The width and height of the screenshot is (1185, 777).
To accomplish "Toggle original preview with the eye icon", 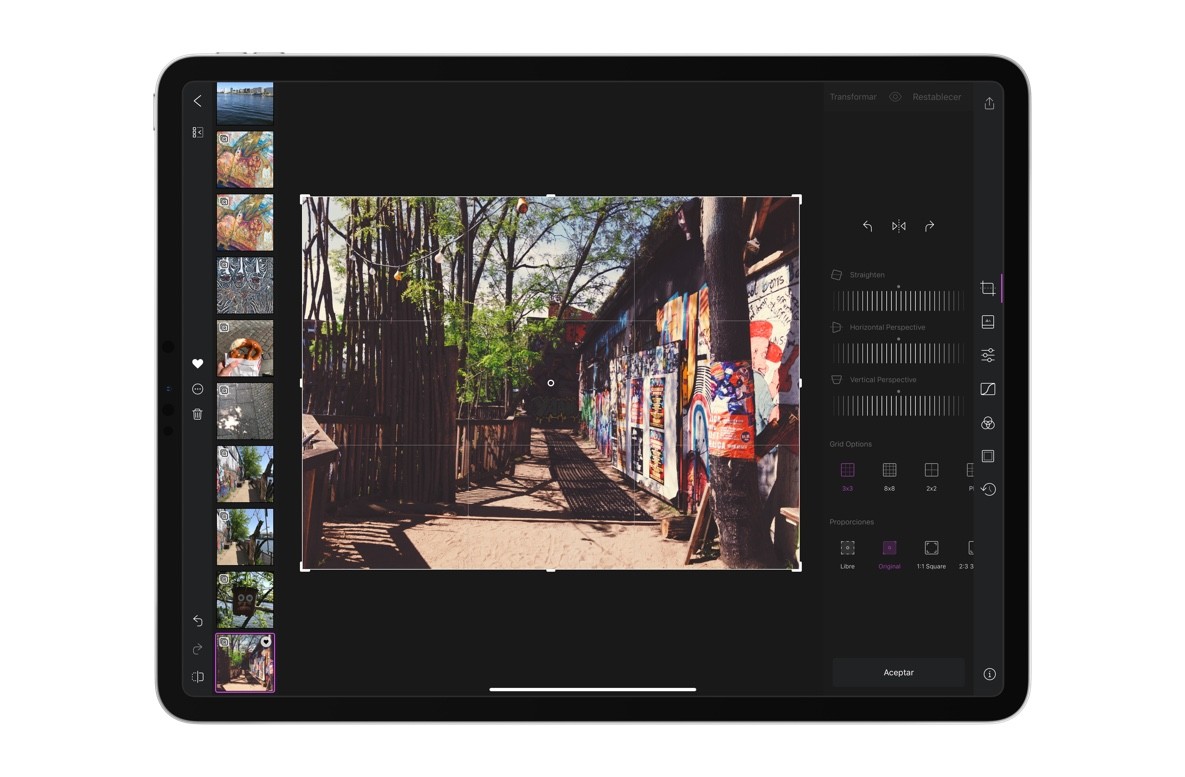I will (895, 96).
